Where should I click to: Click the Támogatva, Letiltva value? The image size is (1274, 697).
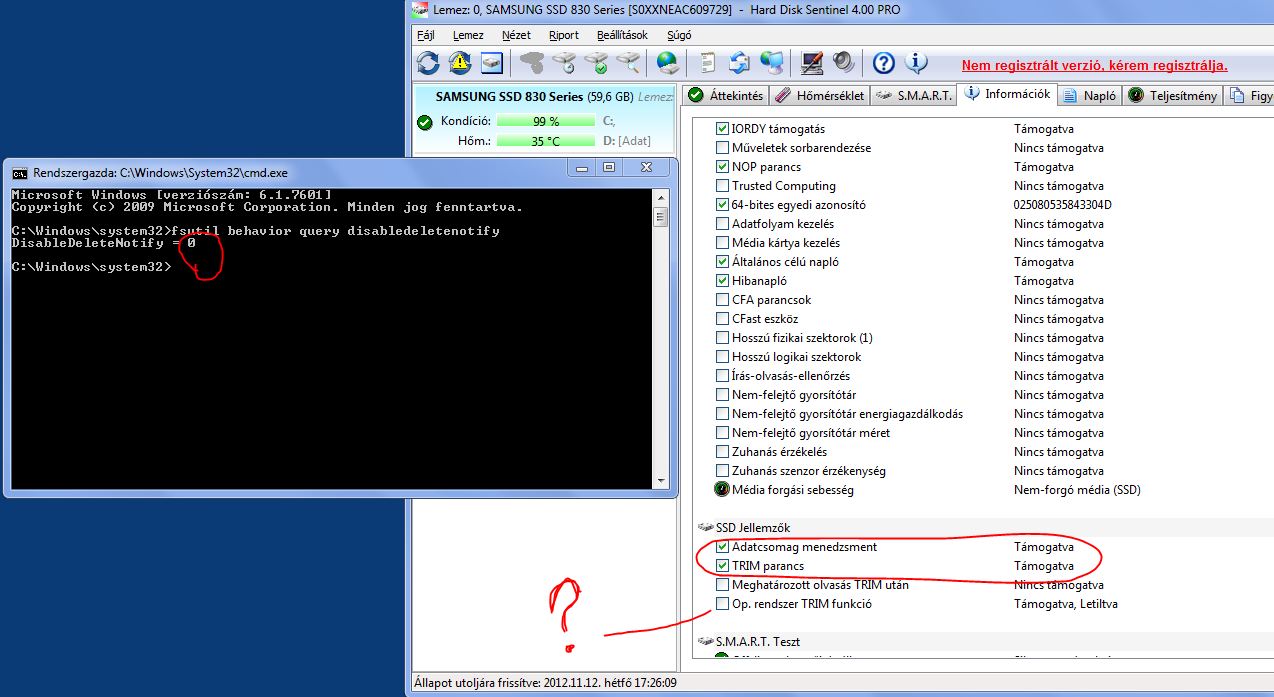pyautogui.click(x=1066, y=604)
